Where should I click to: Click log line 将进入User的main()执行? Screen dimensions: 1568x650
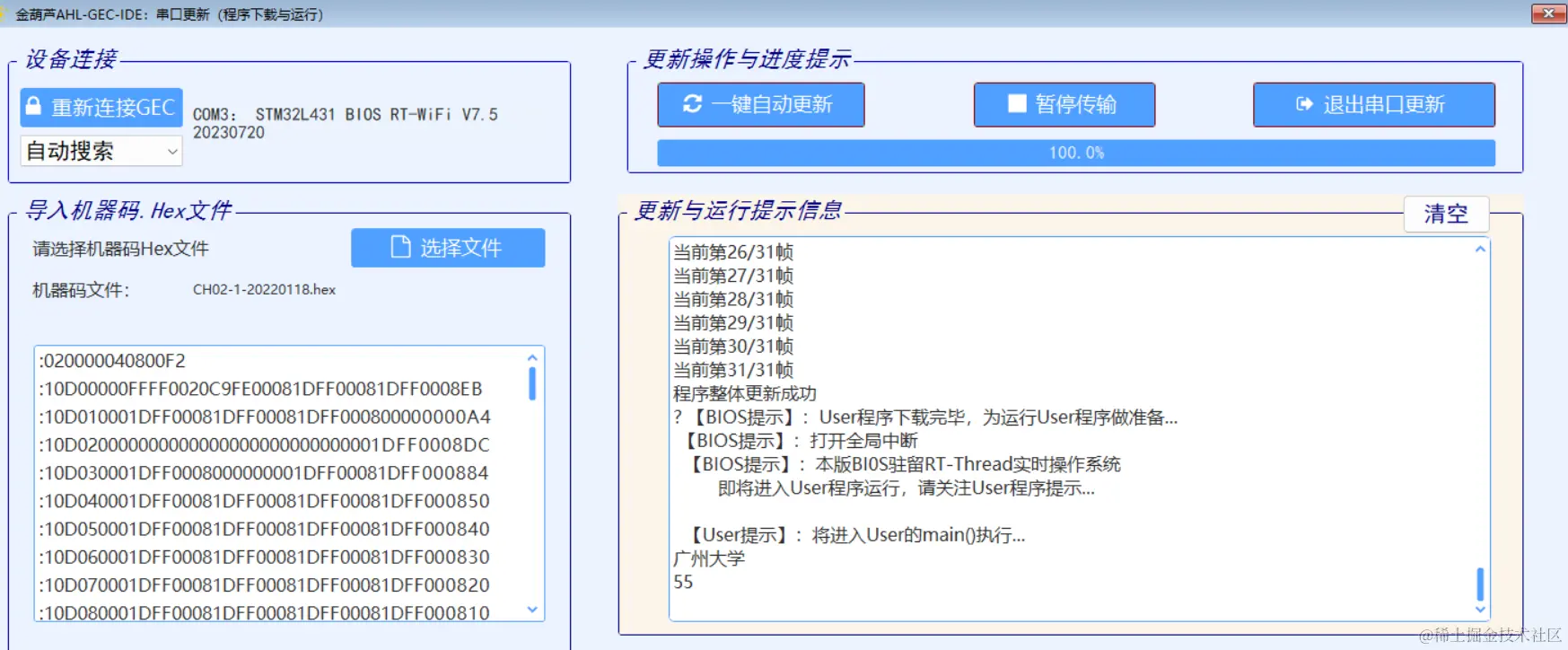[855, 535]
